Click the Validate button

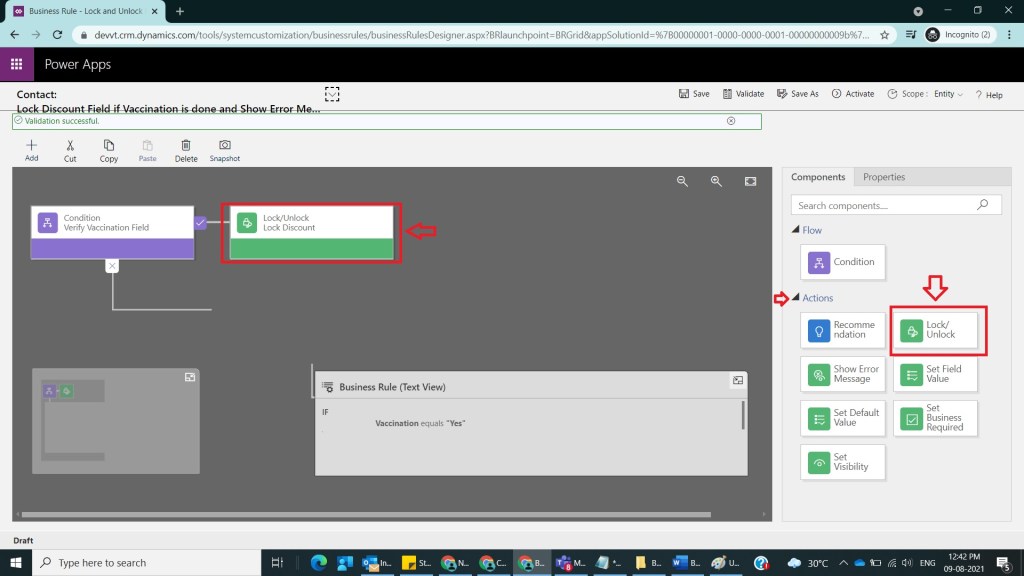[x=742, y=94]
